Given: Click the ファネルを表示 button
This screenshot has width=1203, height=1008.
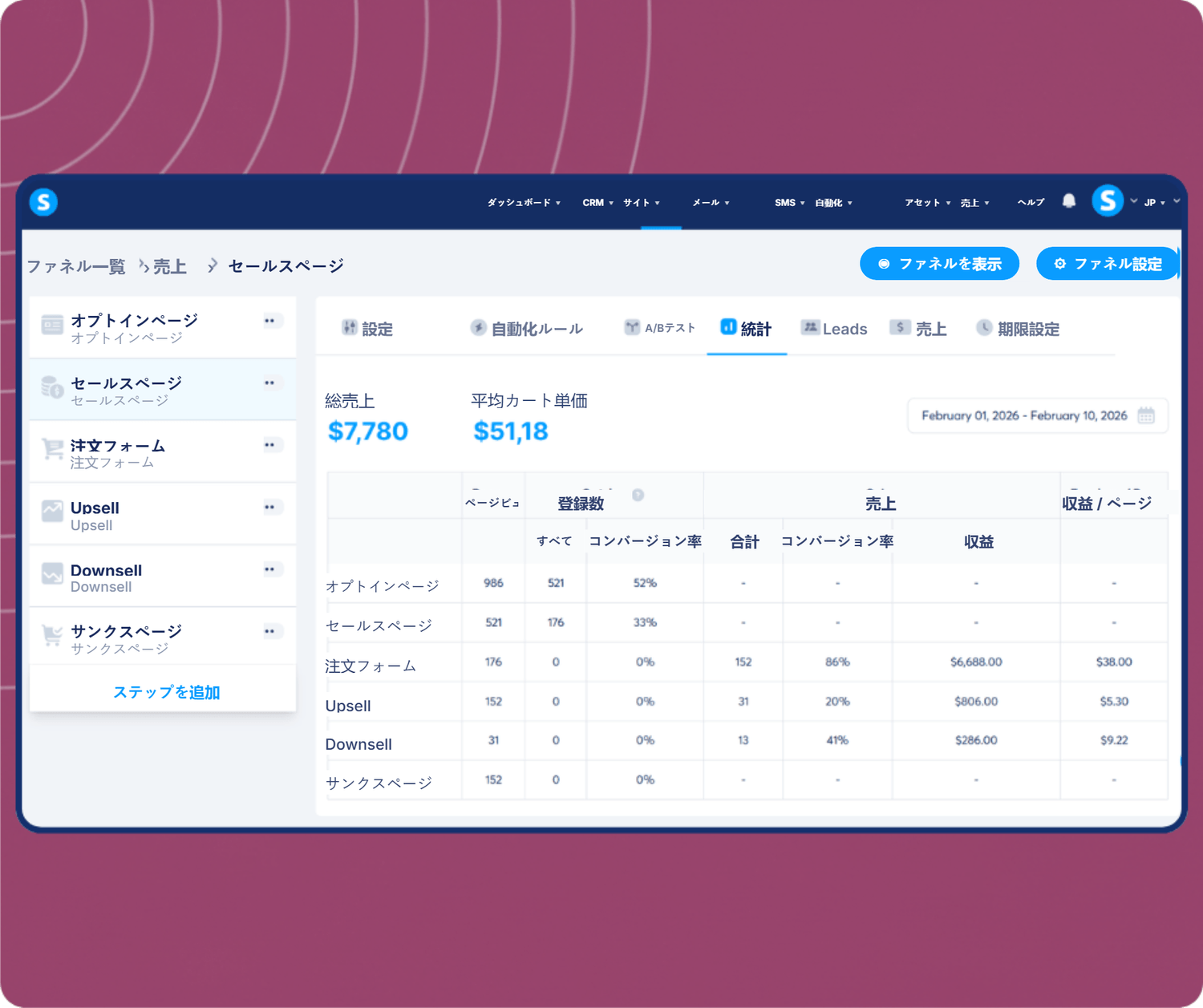Looking at the screenshot, I should click(939, 264).
